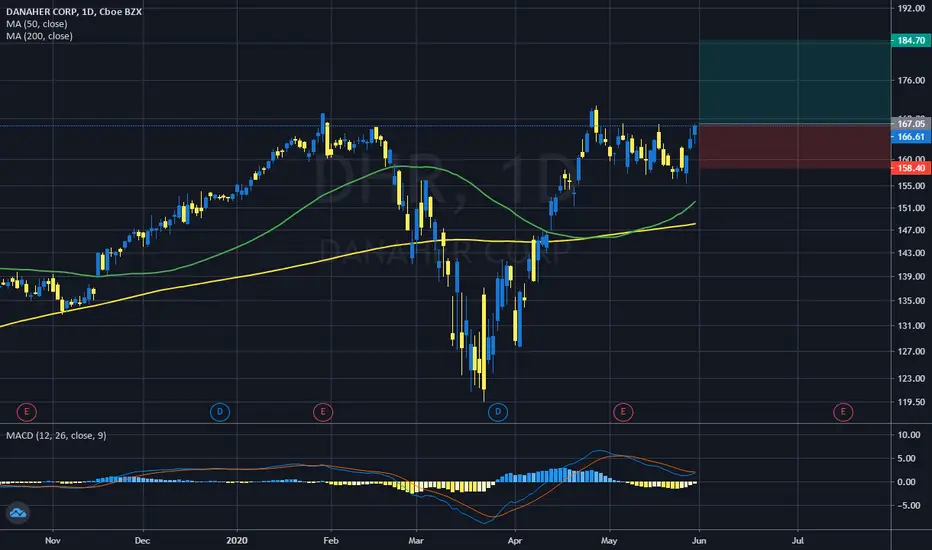Click the 143.00 price axis label
Screen dimensions: 932x550
(x=911, y=253)
